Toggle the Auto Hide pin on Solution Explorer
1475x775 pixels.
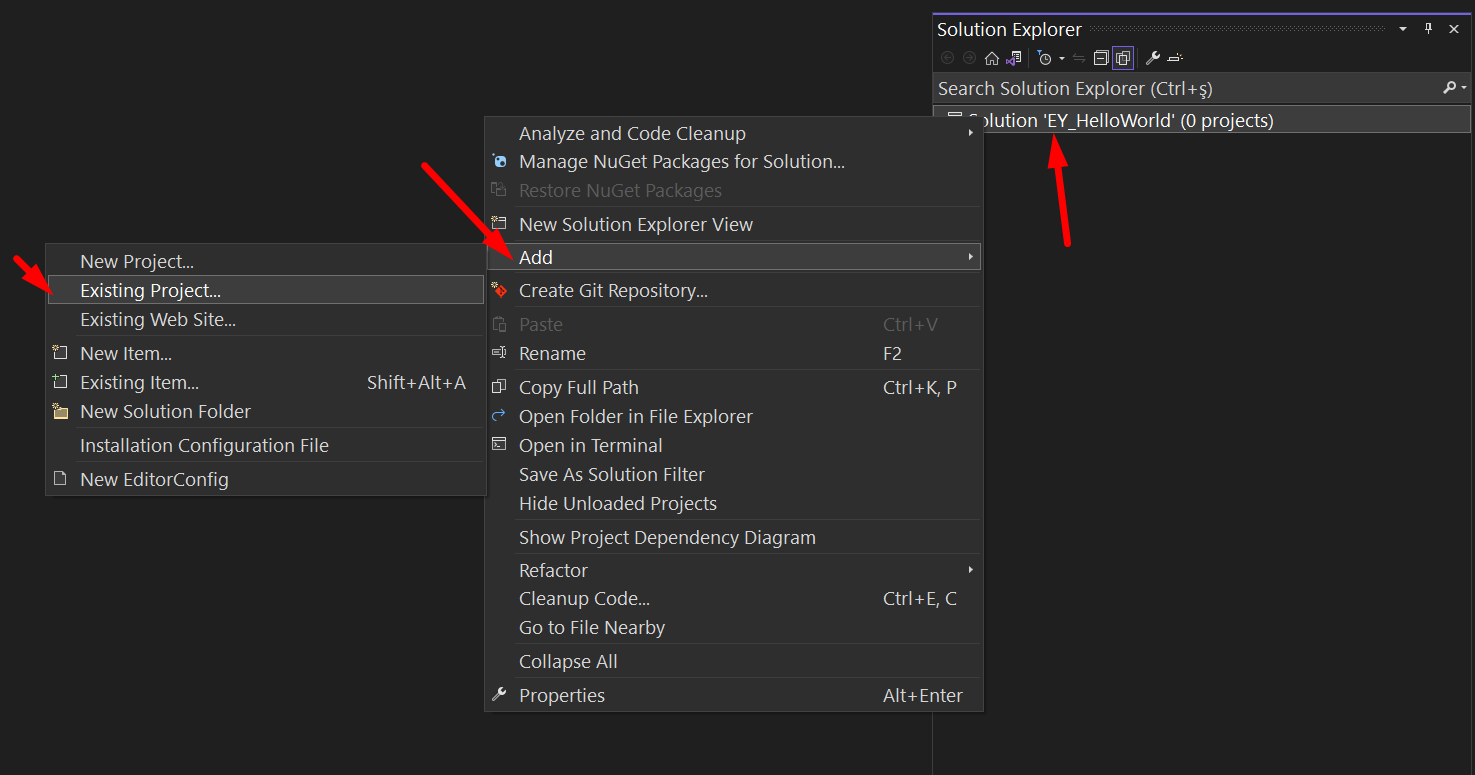pos(1428,29)
